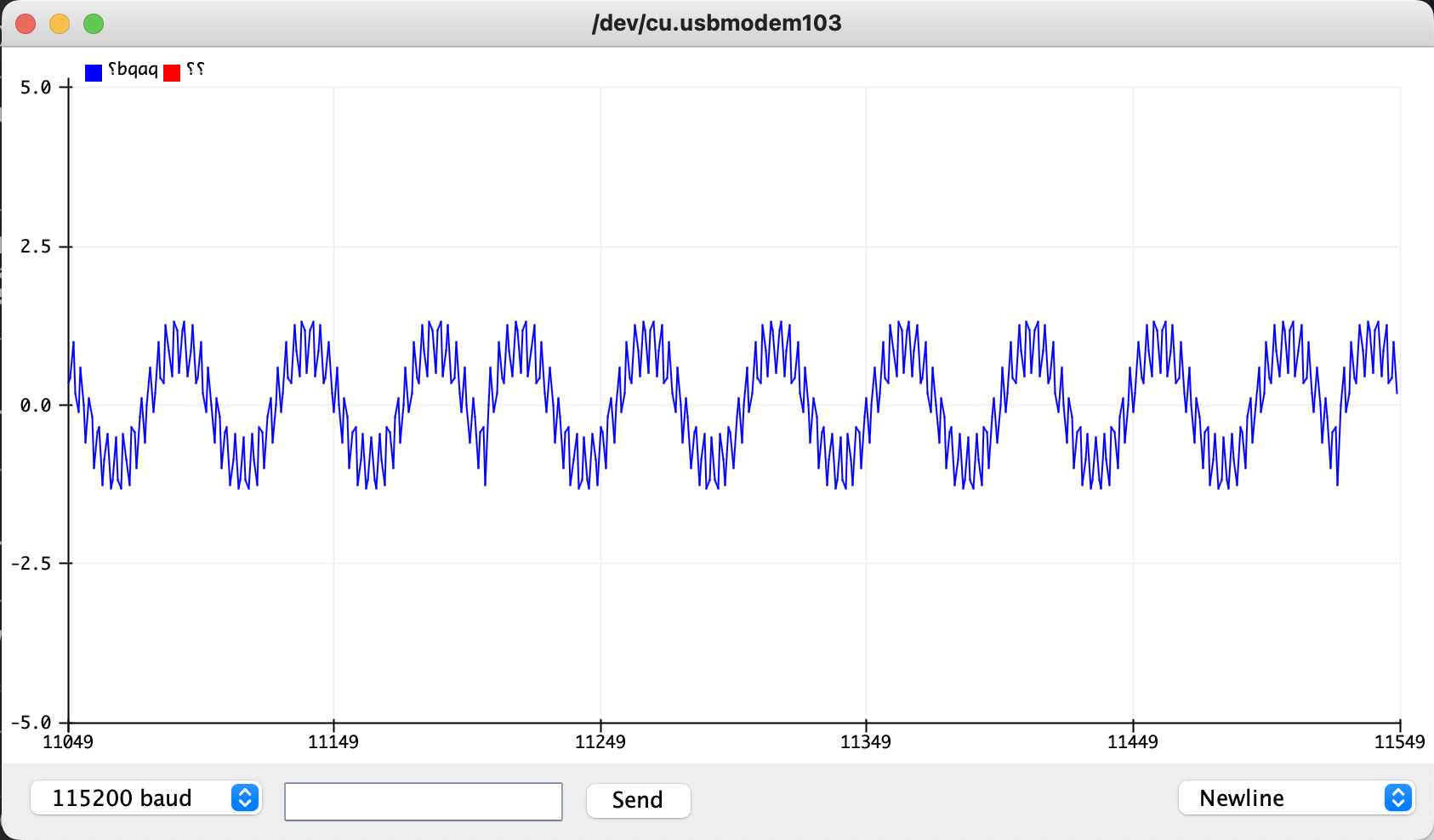Click the -5.0 y-axis label
Screen dimensions: 1434x840
pyautogui.click(x=31, y=723)
